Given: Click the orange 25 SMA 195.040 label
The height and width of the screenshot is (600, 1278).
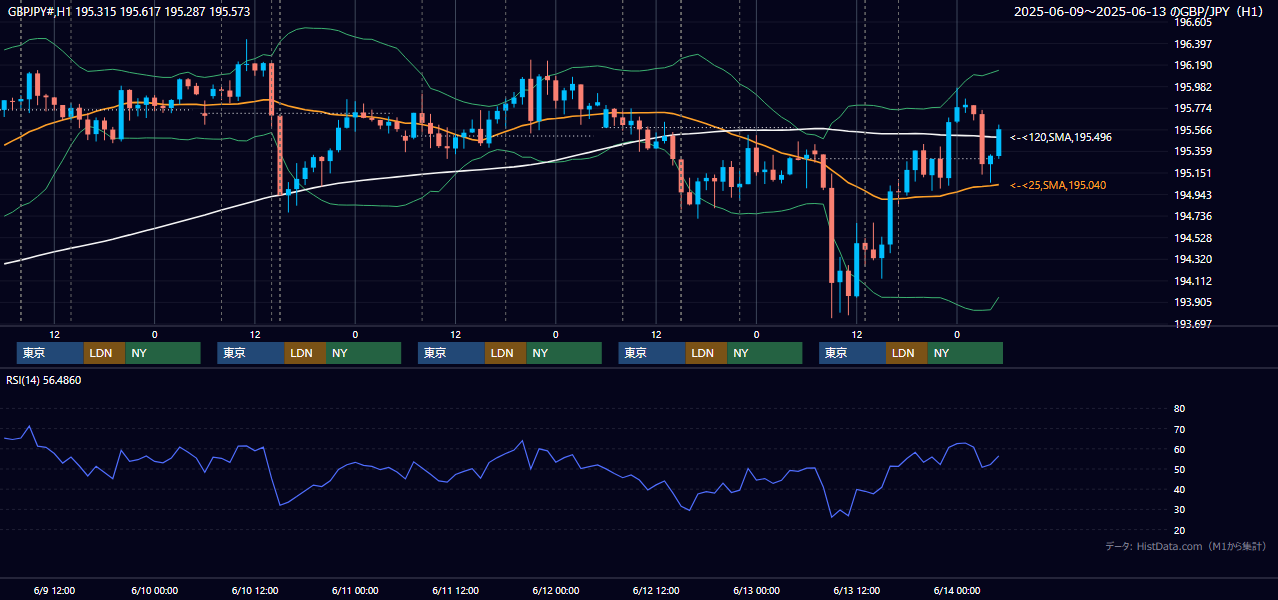Looking at the screenshot, I should coord(1058,185).
